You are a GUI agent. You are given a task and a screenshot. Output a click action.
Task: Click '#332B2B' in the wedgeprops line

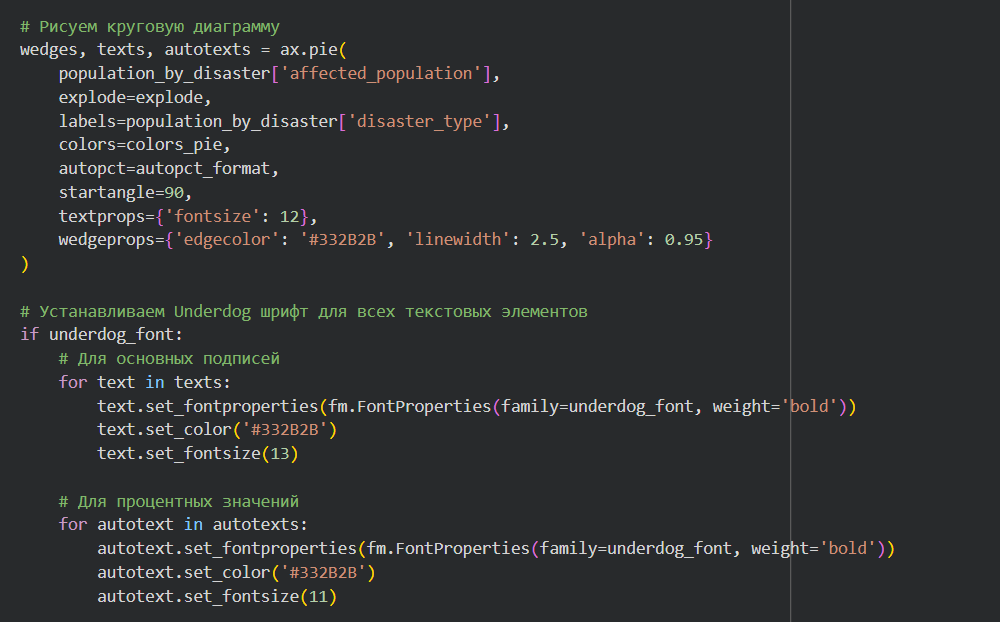pyautogui.click(x=342, y=240)
